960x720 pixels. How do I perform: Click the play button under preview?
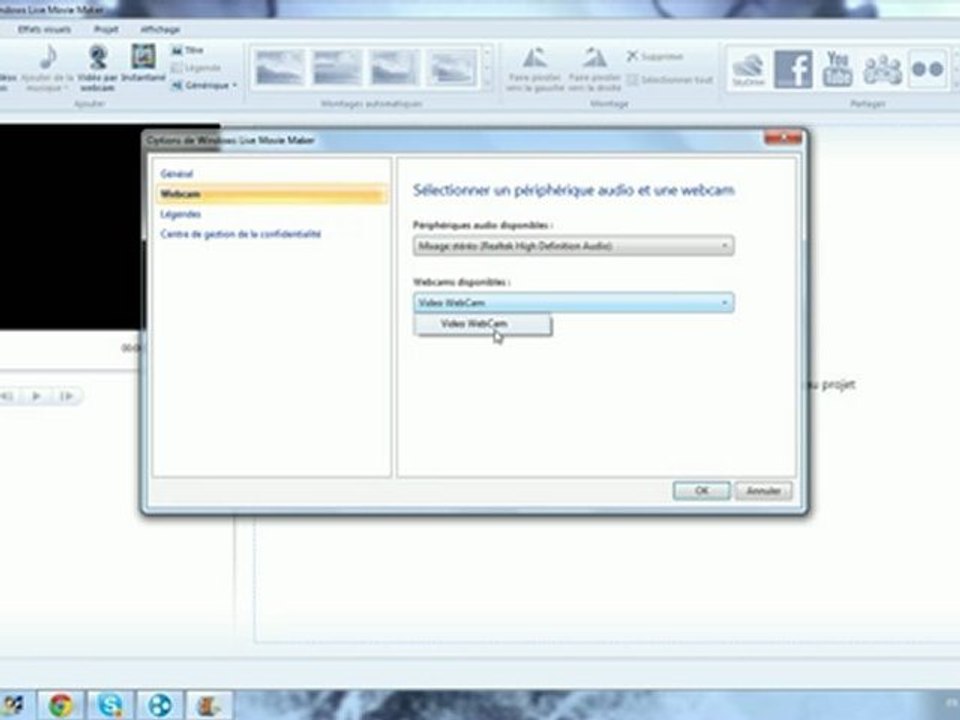pyautogui.click(x=36, y=396)
